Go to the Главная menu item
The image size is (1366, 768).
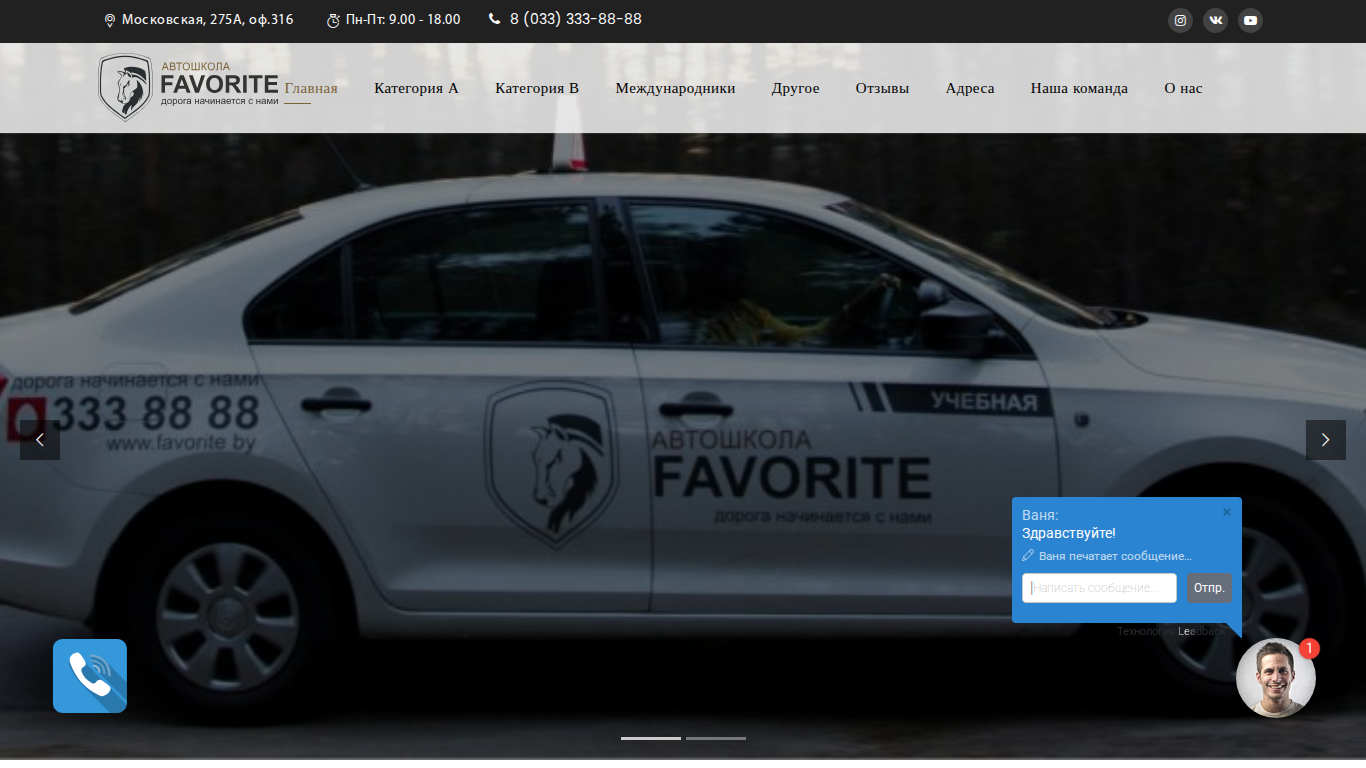pyautogui.click(x=311, y=88)
